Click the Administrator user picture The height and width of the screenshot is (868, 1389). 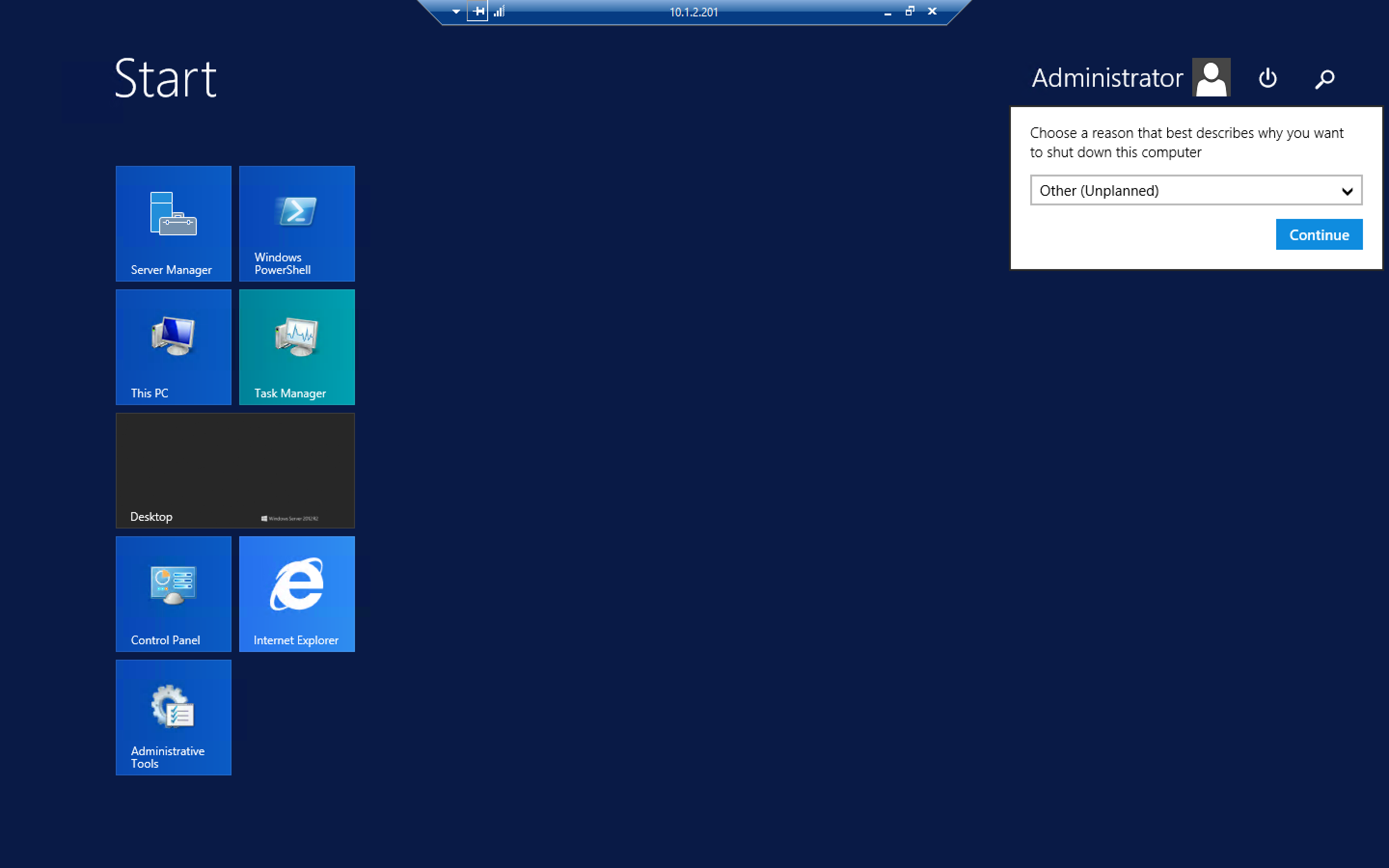1211,78
